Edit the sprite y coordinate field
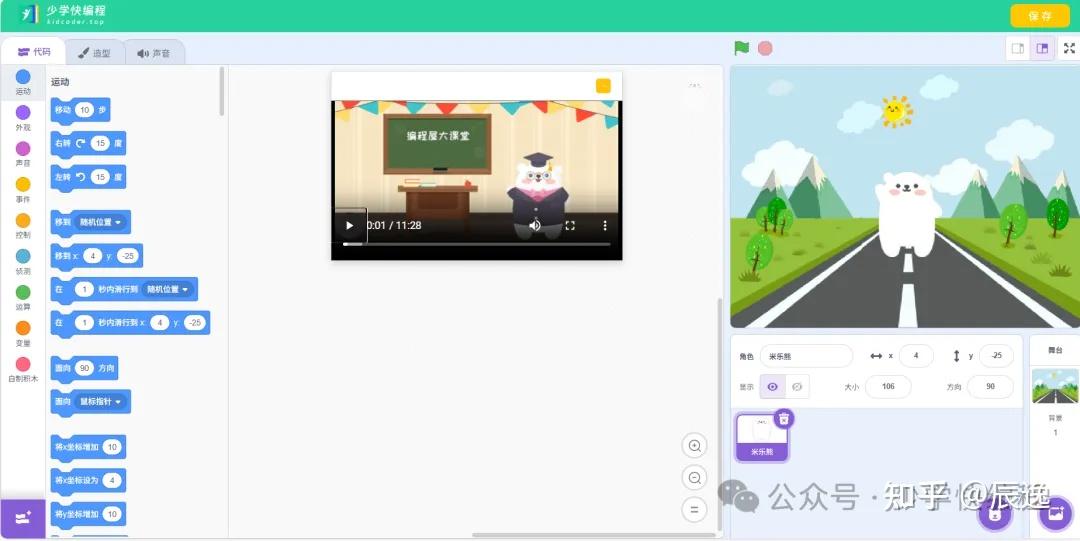Image resolution: width=1080 pixels, height=541 pixels. [995, 356]
